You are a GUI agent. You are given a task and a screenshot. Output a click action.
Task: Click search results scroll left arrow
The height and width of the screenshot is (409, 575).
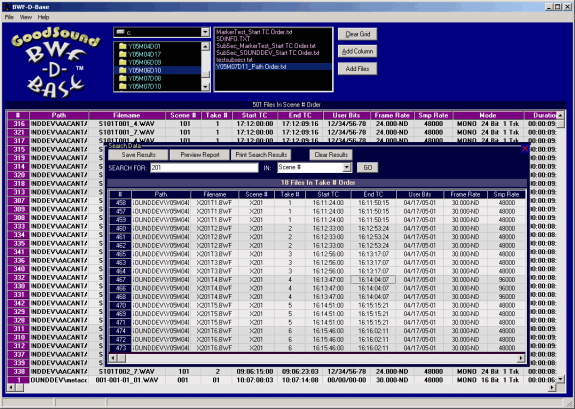pos(113,358)
